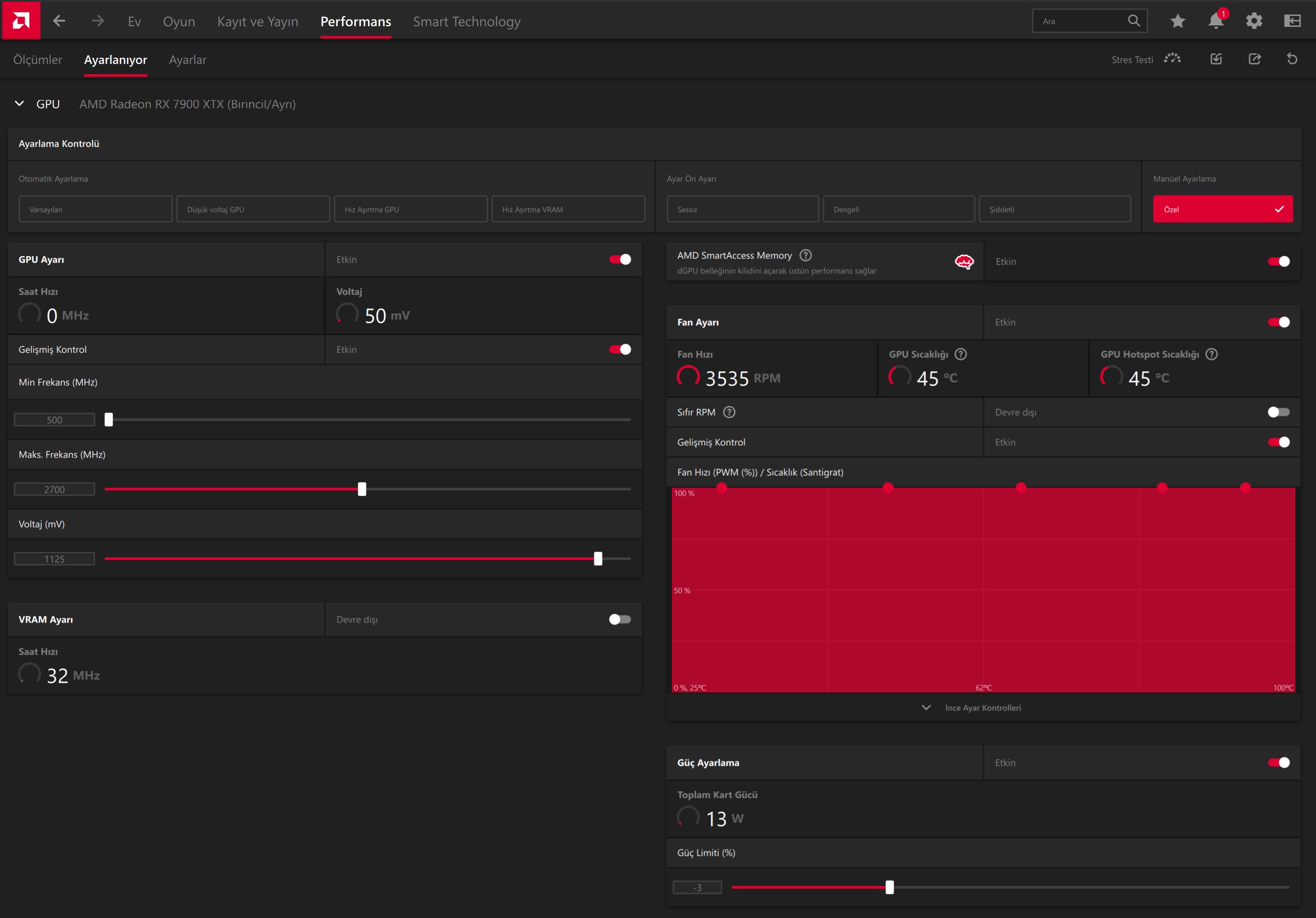Select Hız Aşırtma GPU preset

point(410,209)
